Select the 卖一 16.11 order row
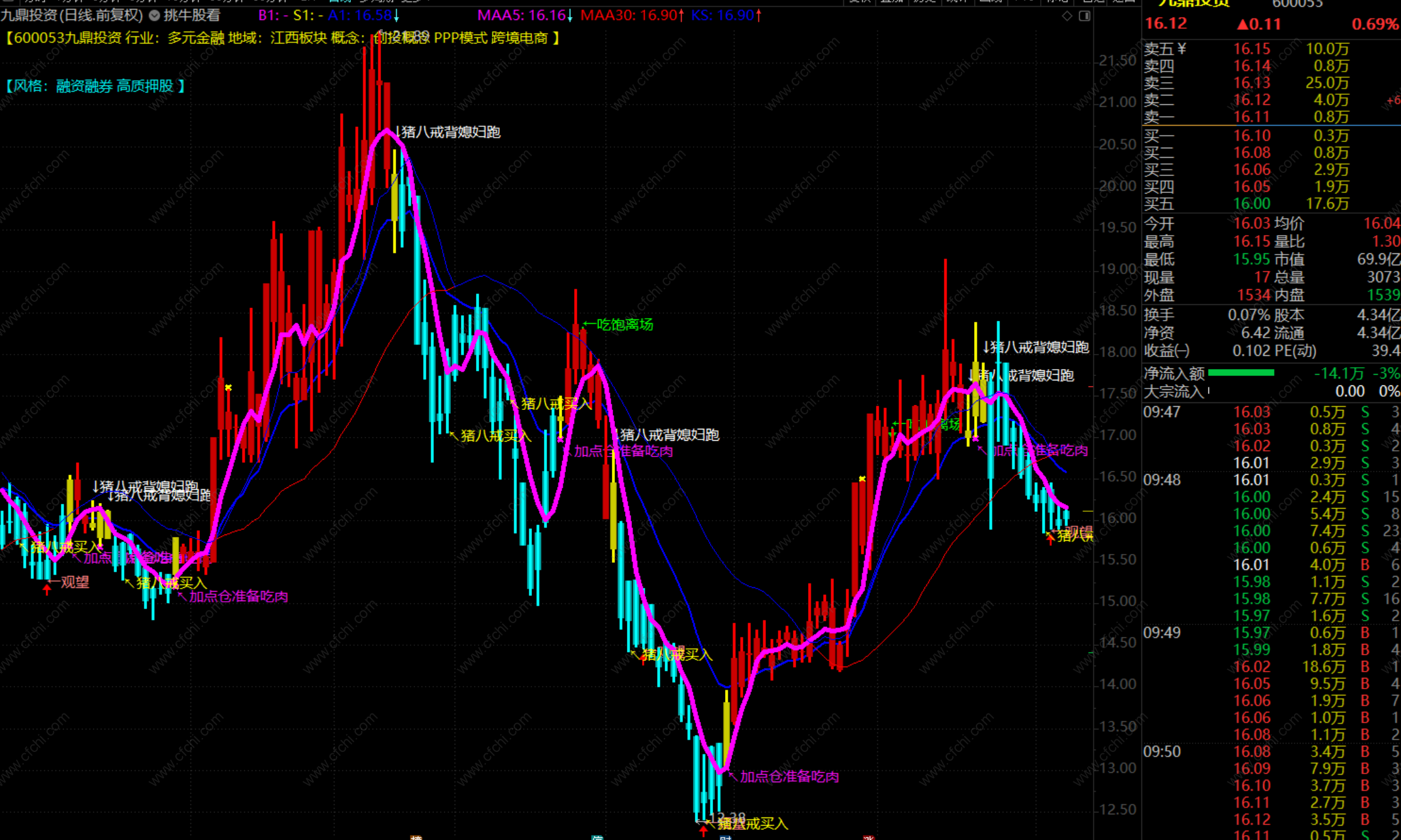The width and height of the screenshot is (1401, 840). tap(1251, 117)
